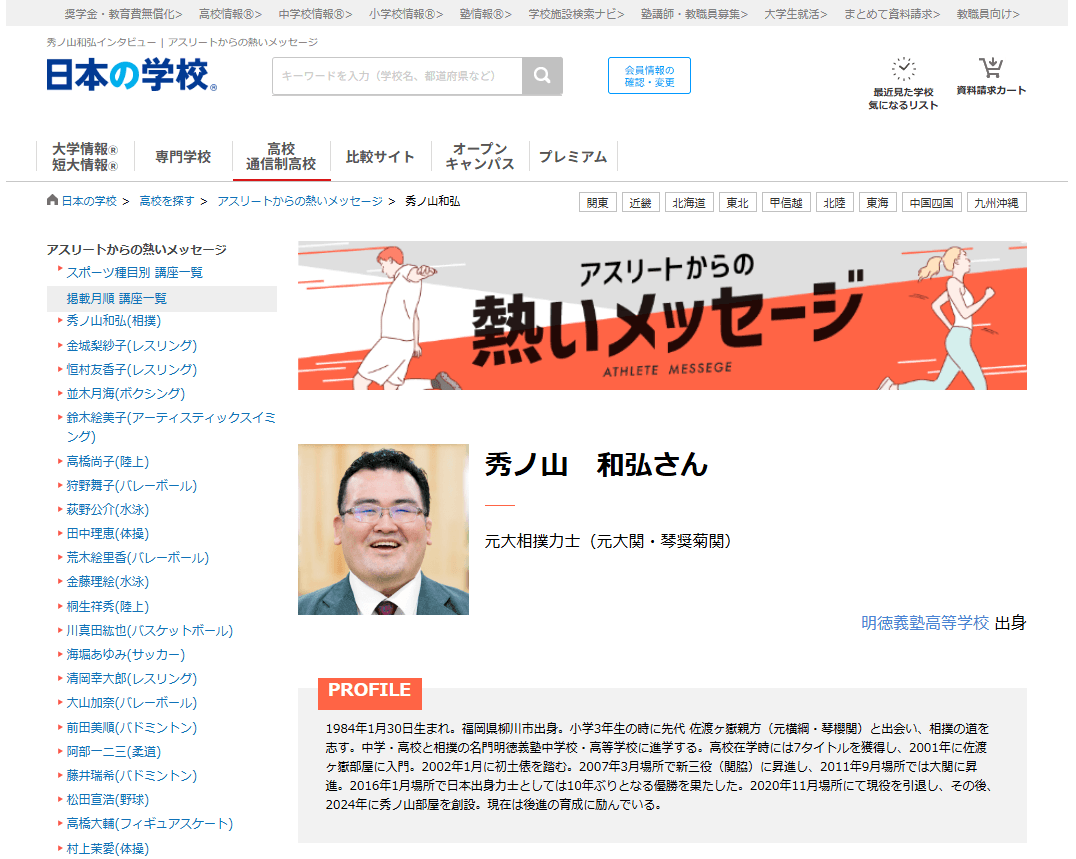Open 学校施設検索ナビ top link

pyautogui.click(x=576, y=14)
